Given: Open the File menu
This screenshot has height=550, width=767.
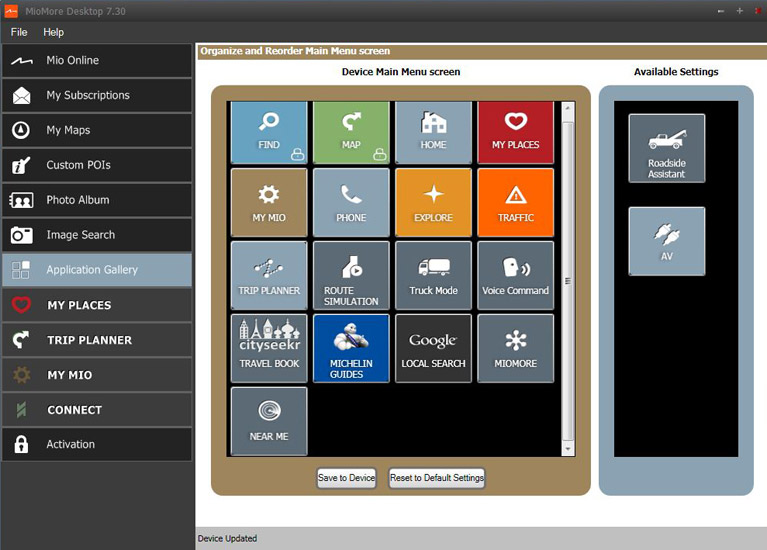Looking at the screenshot, I should pyautogui.click(x=19, y=32).
